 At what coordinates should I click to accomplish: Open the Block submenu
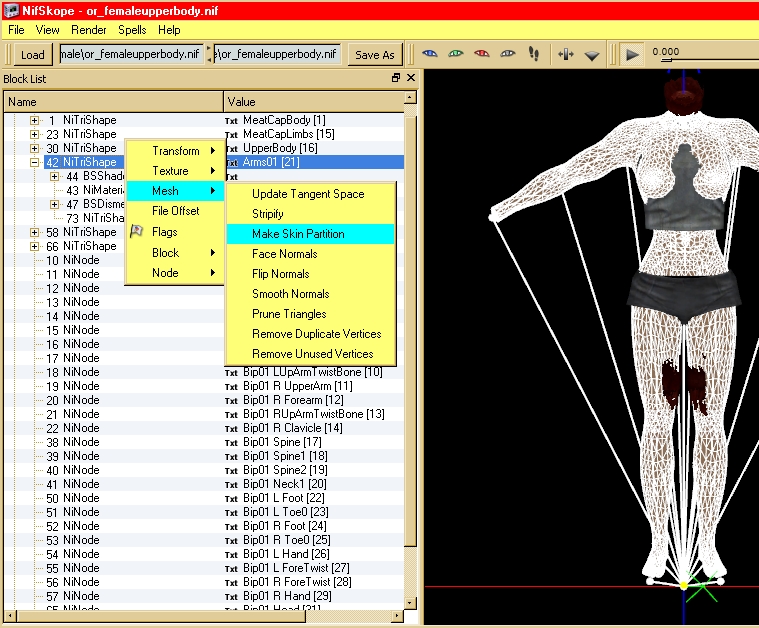pyautogui.click(x=175, y=252)
